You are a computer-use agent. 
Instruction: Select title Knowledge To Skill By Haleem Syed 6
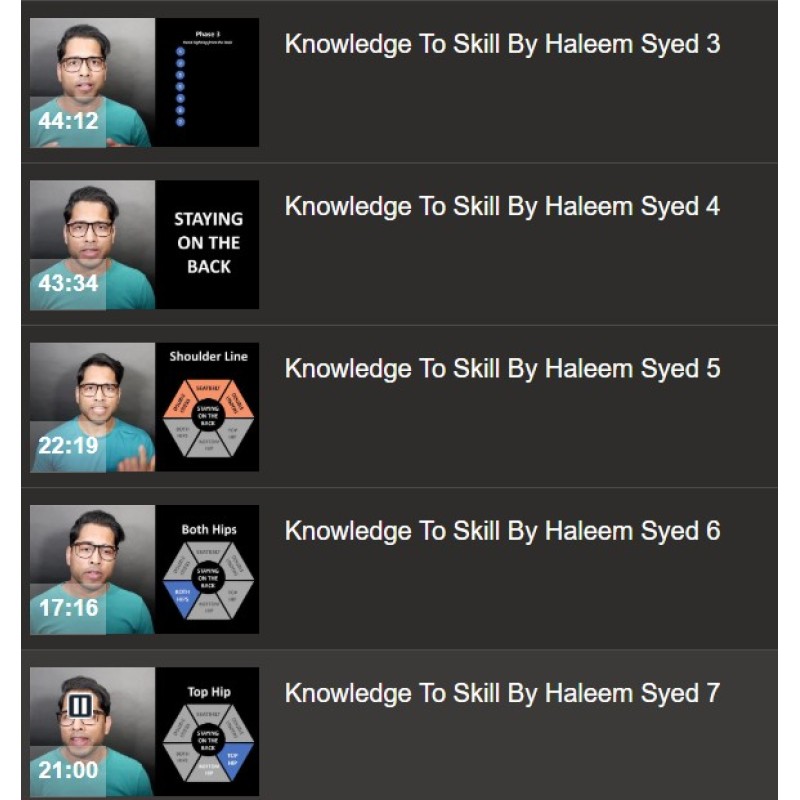[x=503, y=531]
